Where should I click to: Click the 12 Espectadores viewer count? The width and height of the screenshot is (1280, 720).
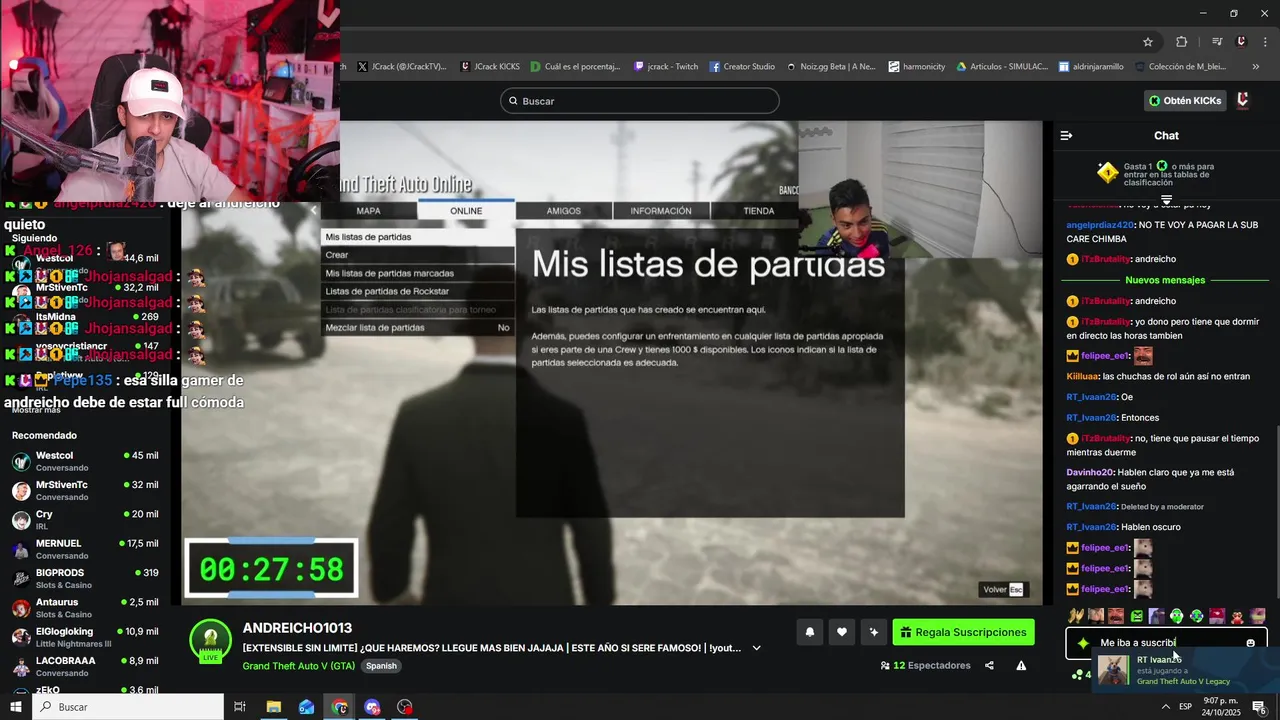[925, 665]
